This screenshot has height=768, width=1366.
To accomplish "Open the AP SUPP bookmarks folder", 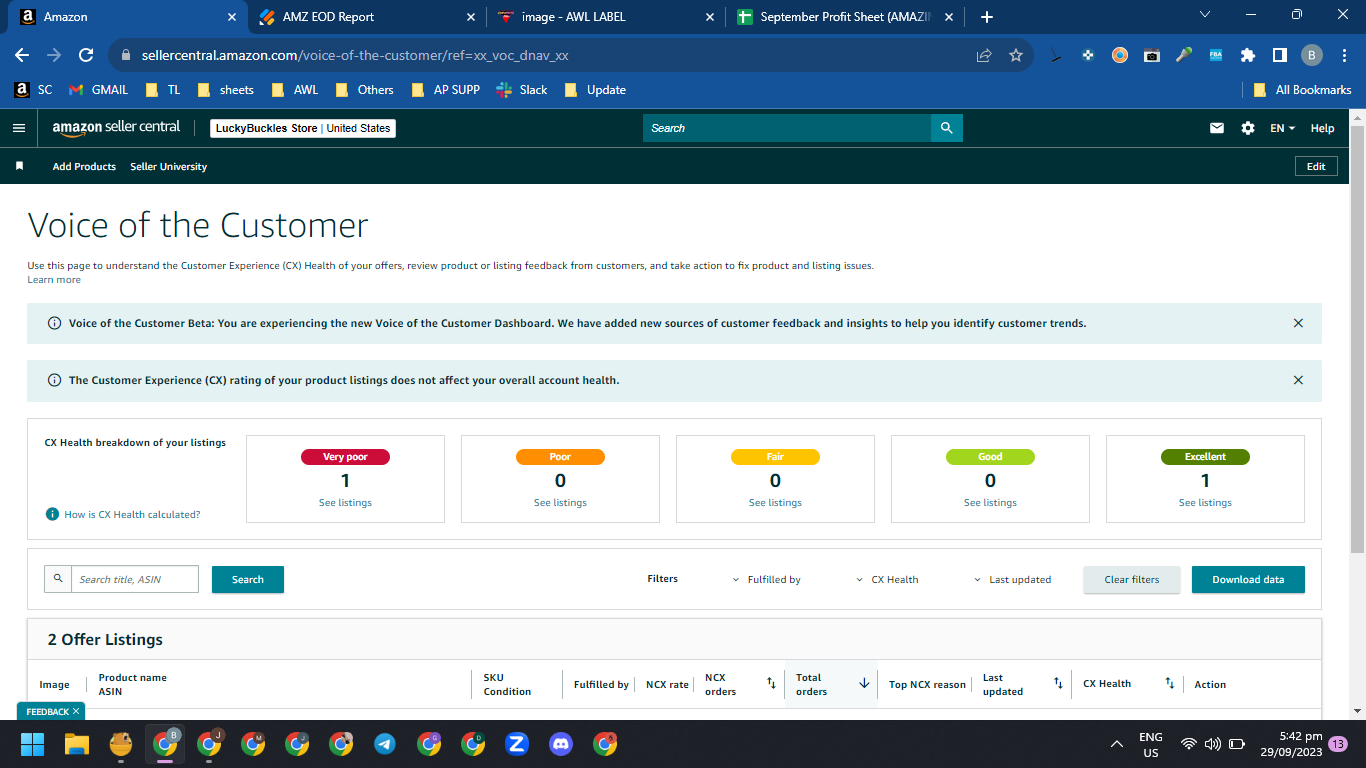I will (x=446, y=89).
